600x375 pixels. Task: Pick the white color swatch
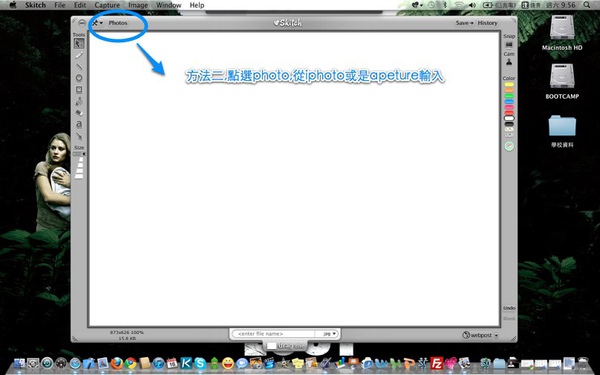509,119
